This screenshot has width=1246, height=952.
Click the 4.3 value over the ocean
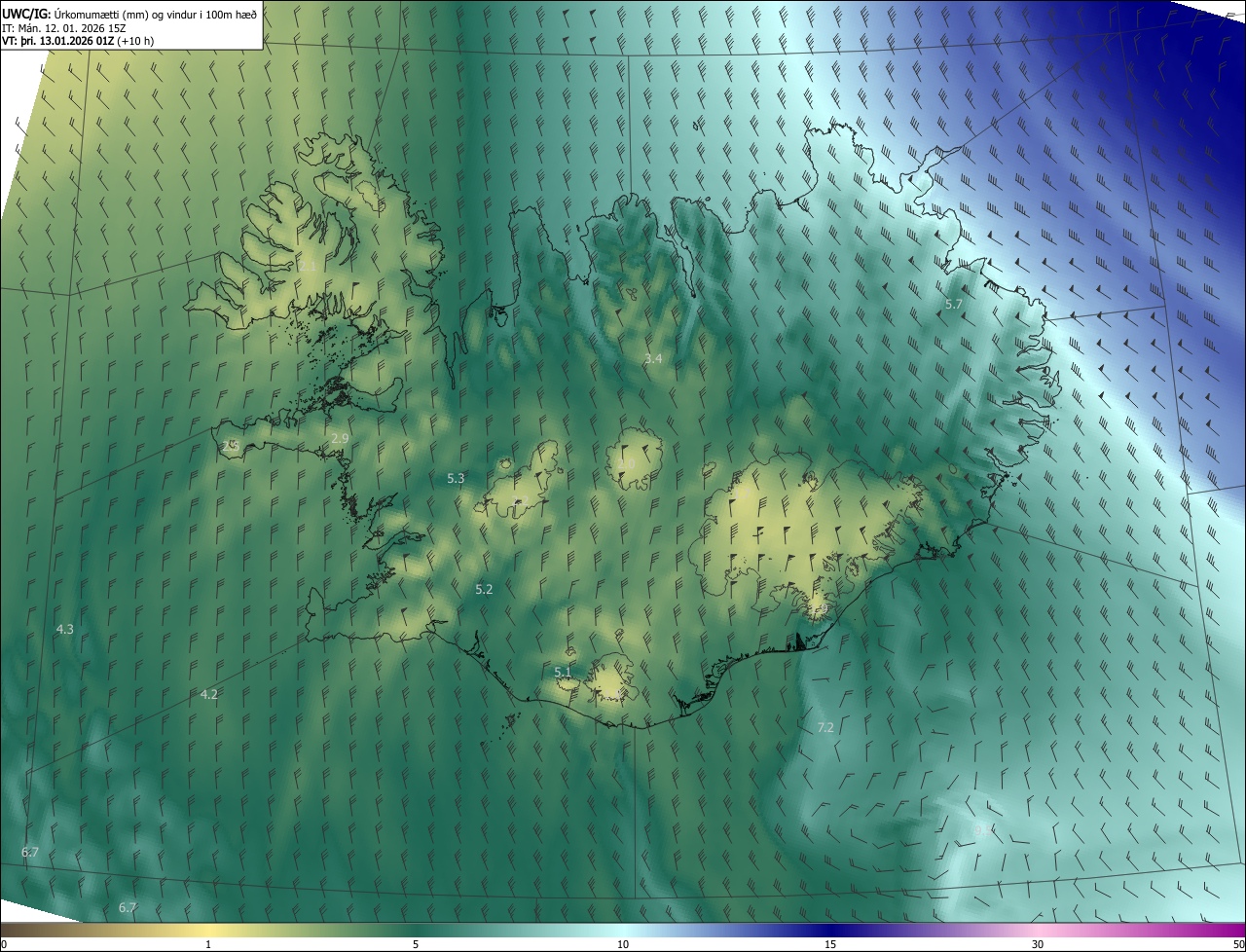pos(65,630)
